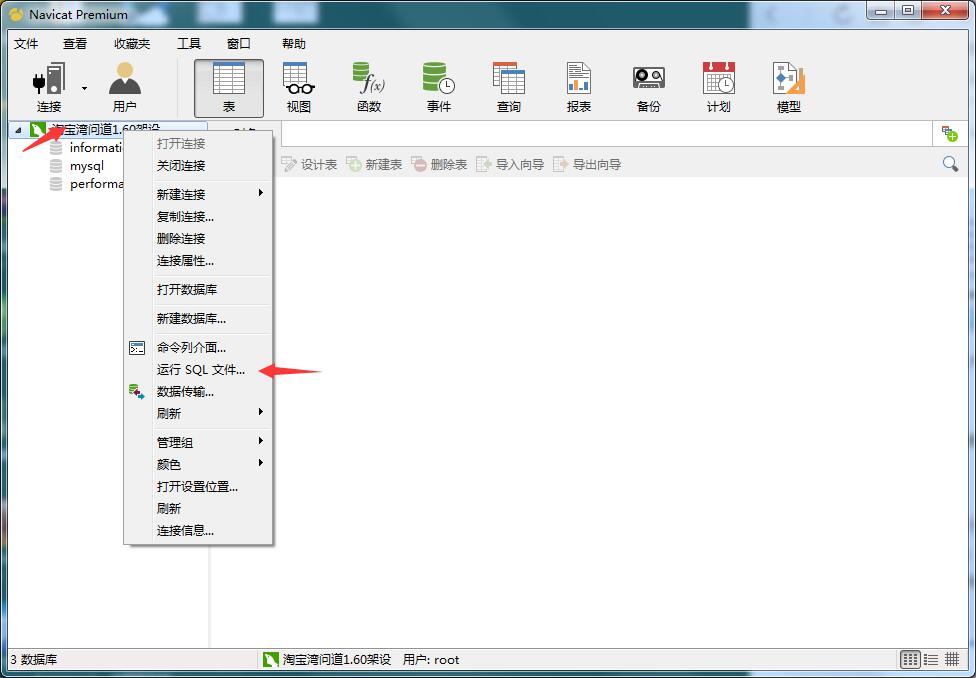976x678 pixels.
Task: Open the 用户 user management icon
Action: pyautogui.click(x=125, y=87)
